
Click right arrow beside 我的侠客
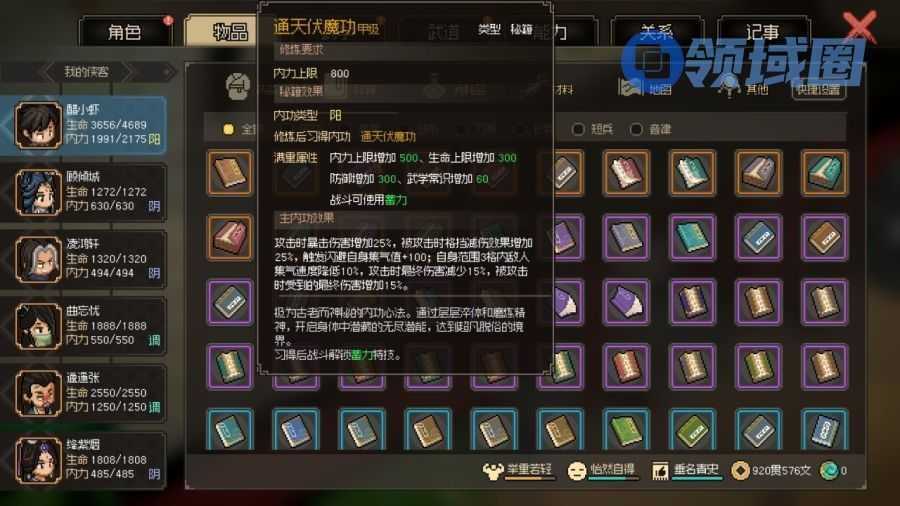click(129, 72)
